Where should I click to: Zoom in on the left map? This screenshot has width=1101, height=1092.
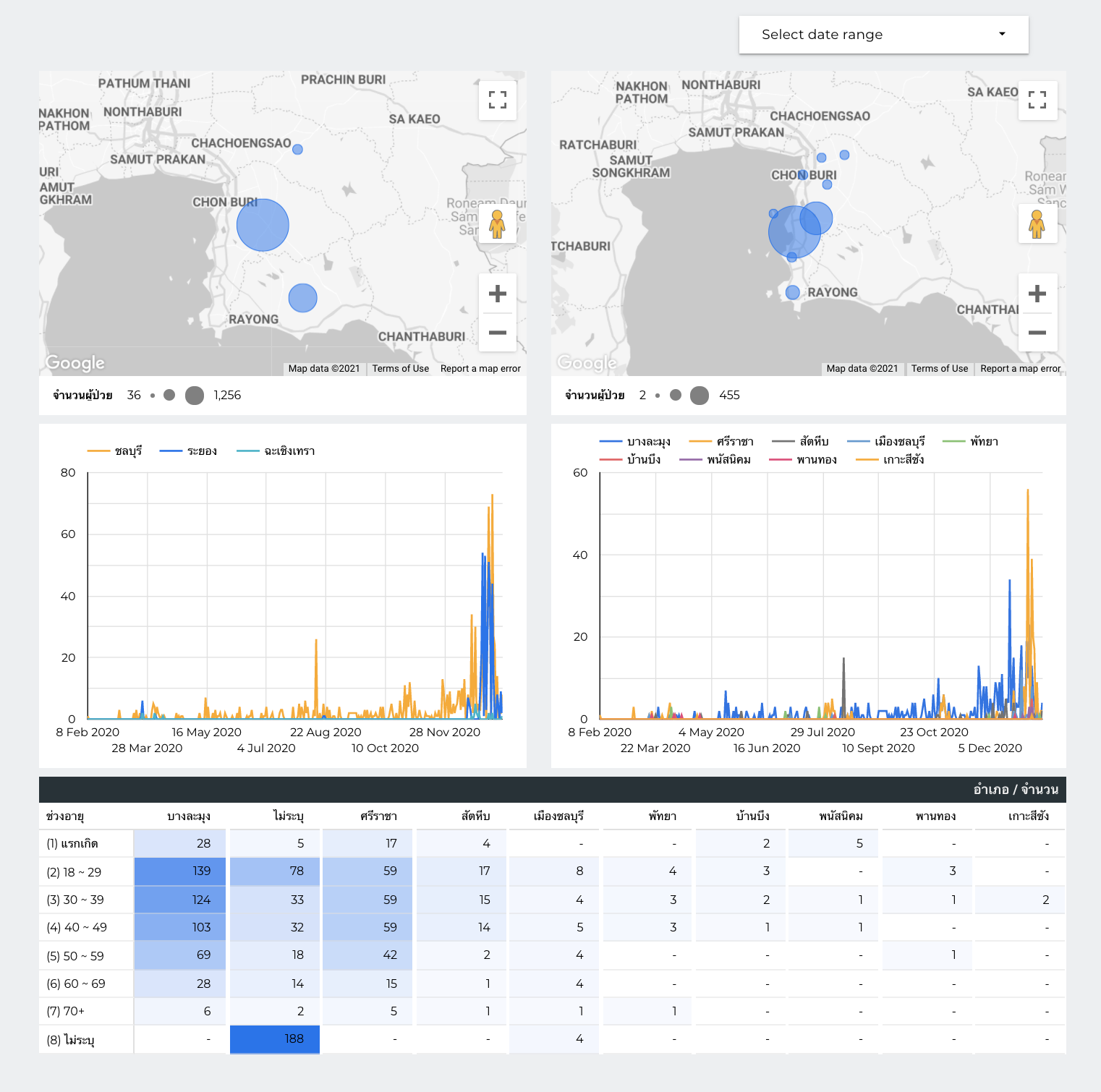click(497, 294)
